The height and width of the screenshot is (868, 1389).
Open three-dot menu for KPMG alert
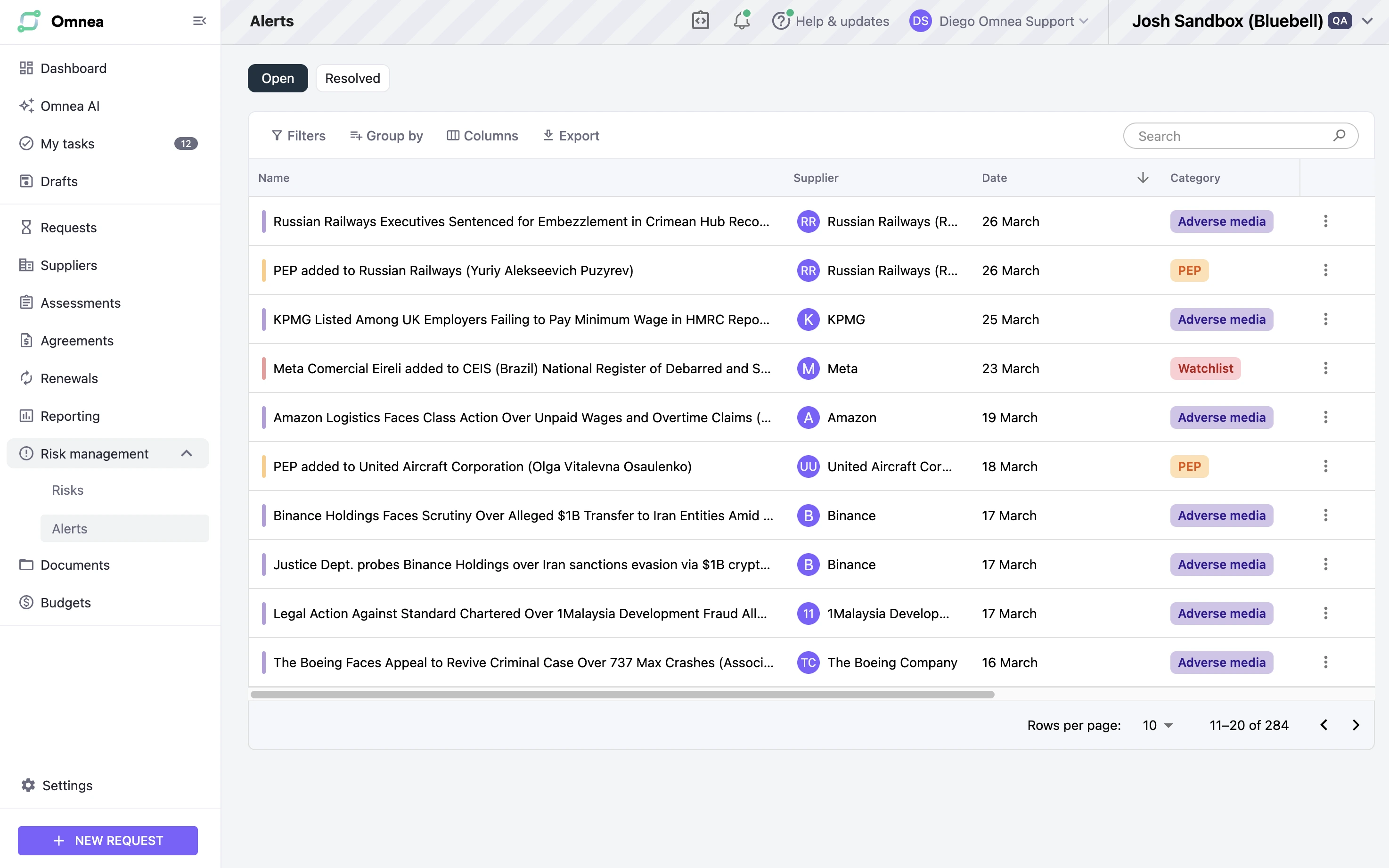(1325, 319)
